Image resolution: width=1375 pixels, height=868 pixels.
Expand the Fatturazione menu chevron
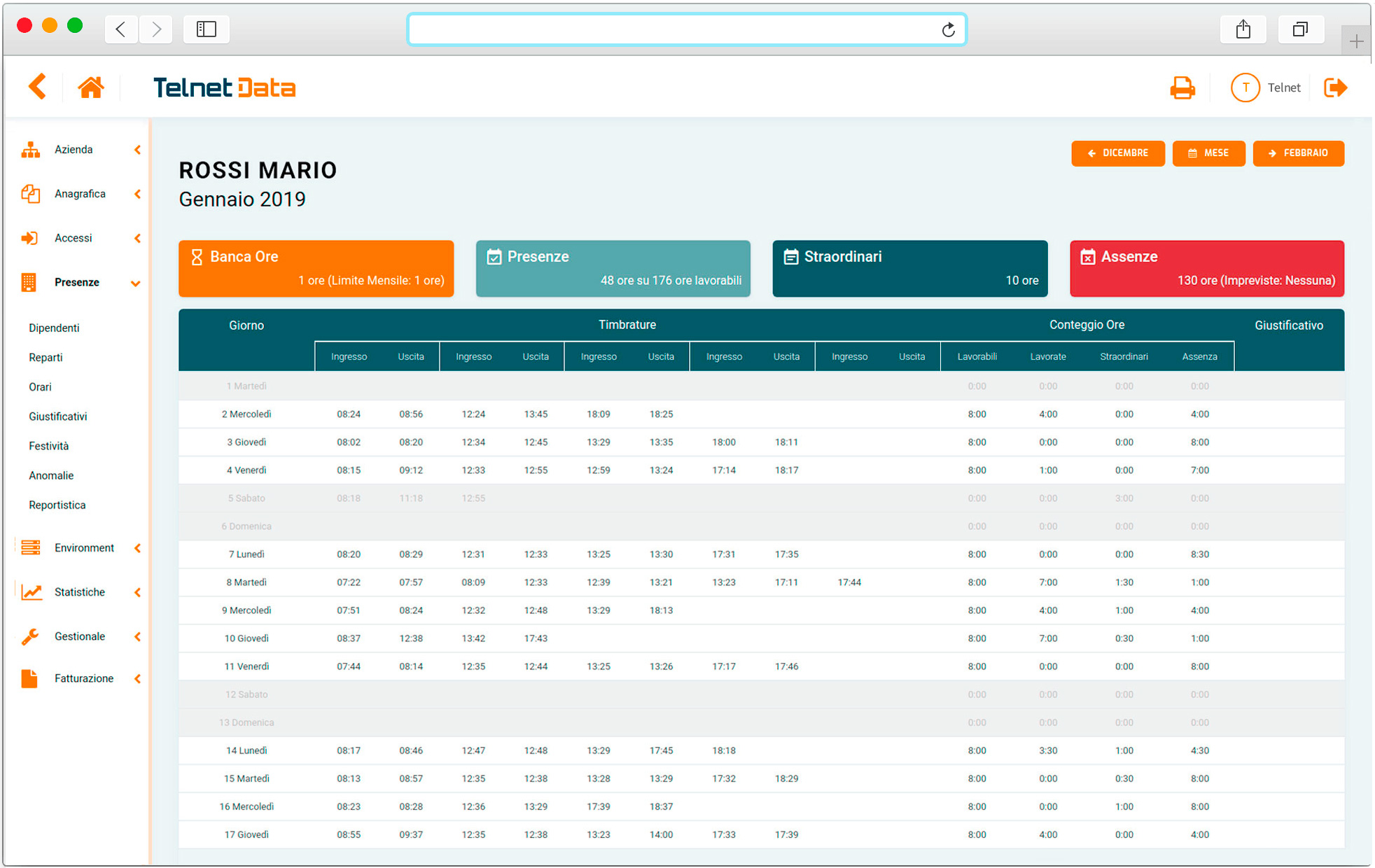138,678
